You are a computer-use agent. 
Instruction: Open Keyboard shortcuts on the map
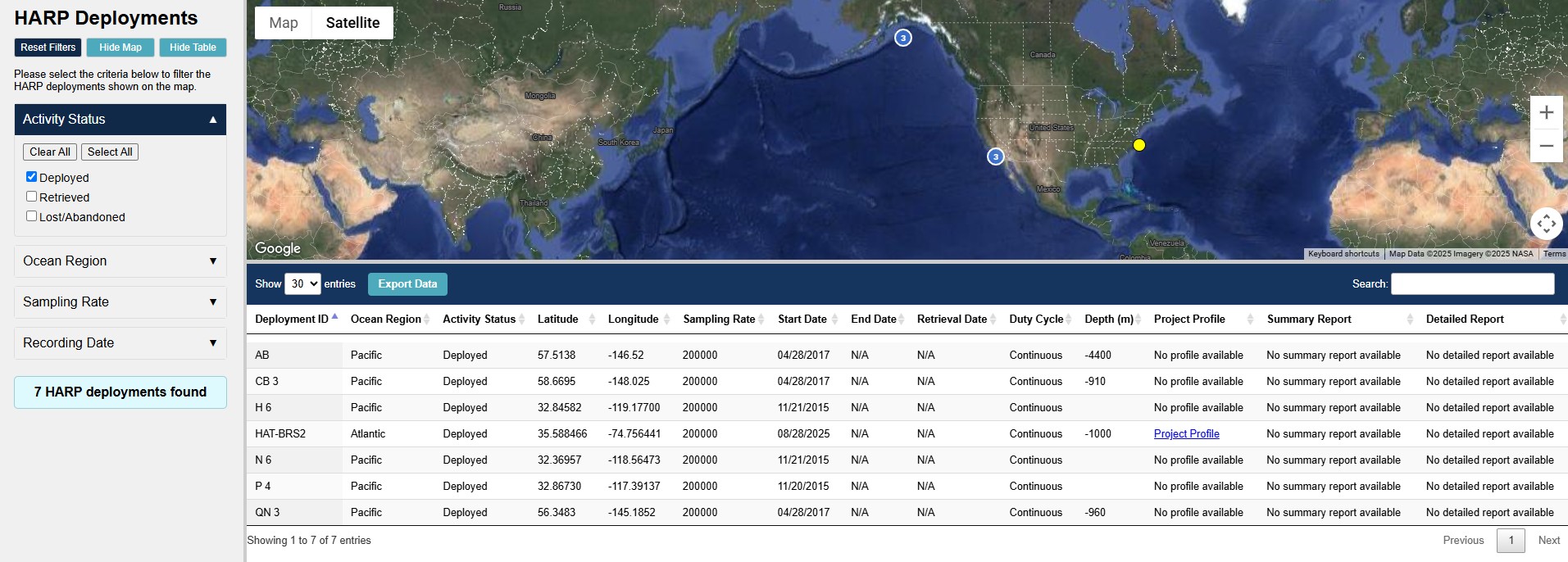(1343, 254)
